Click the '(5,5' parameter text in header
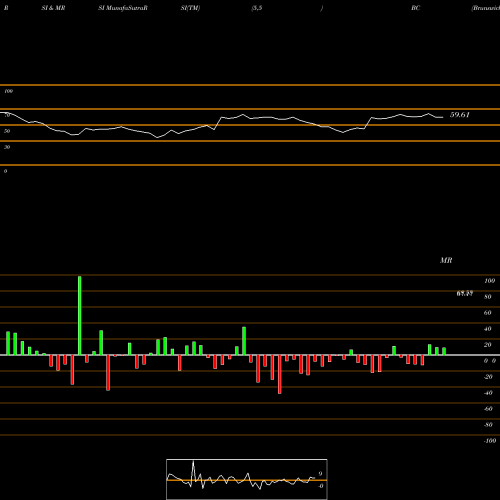 point(257,8)
